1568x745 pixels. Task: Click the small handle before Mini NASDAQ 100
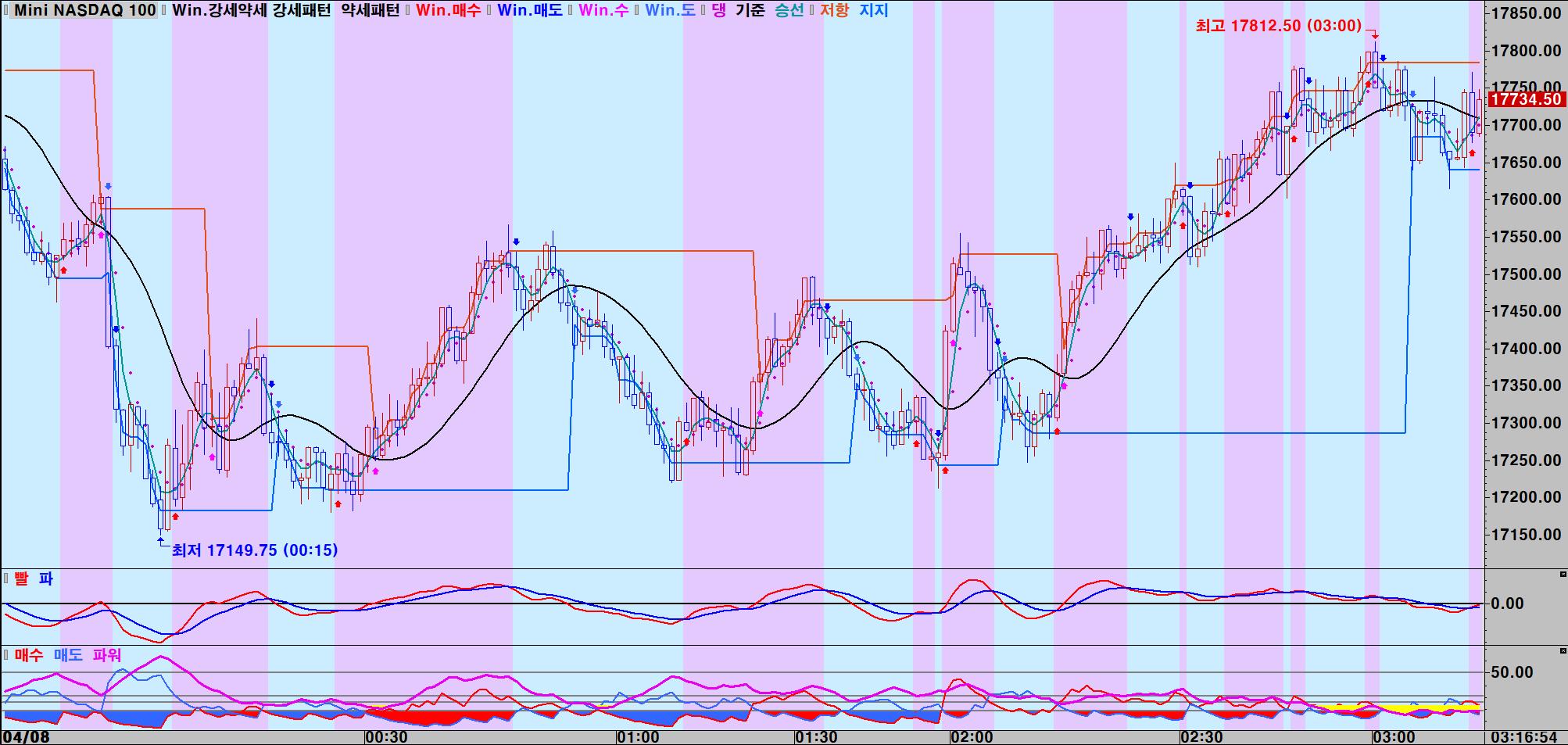[7, 10]
